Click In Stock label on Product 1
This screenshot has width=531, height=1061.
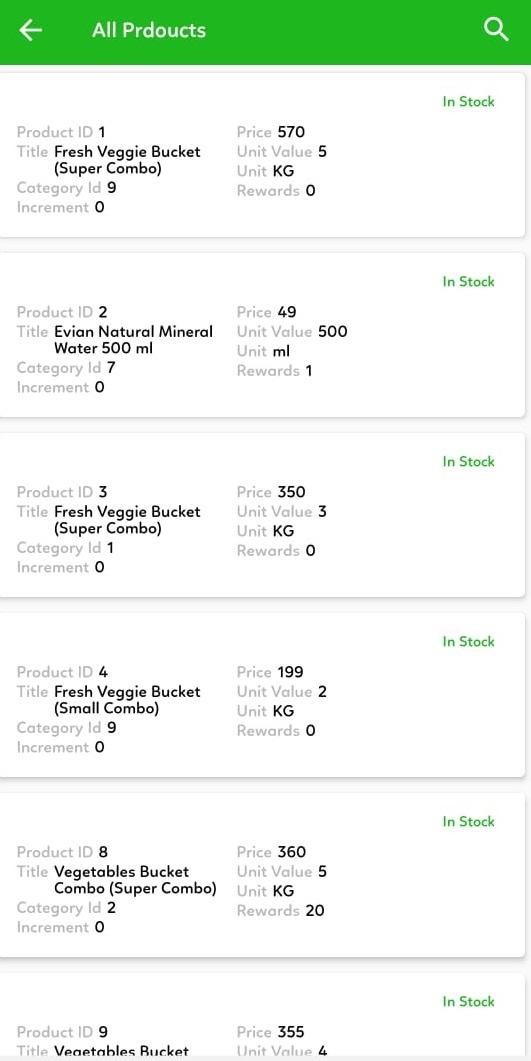468,101
